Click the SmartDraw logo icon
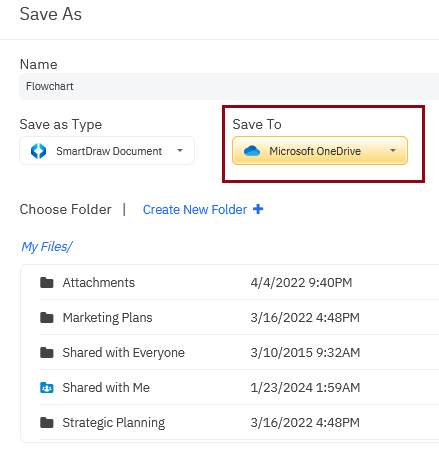 coord(39,151)
